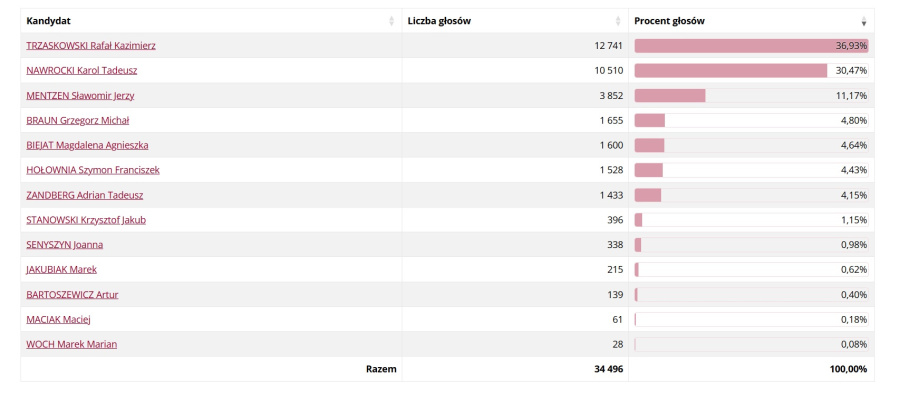Select SENYSZYN Joanna link

pos(65,245)
